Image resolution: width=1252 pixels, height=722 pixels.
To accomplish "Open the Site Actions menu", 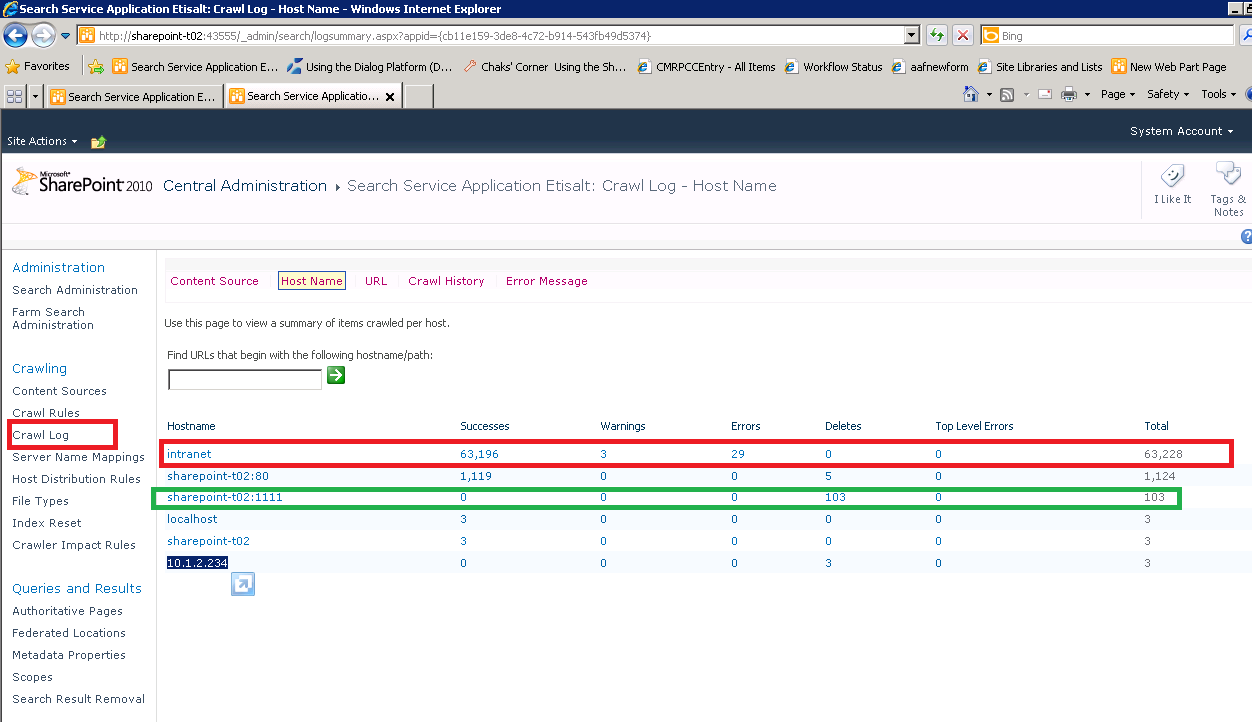I will (38, 141).
